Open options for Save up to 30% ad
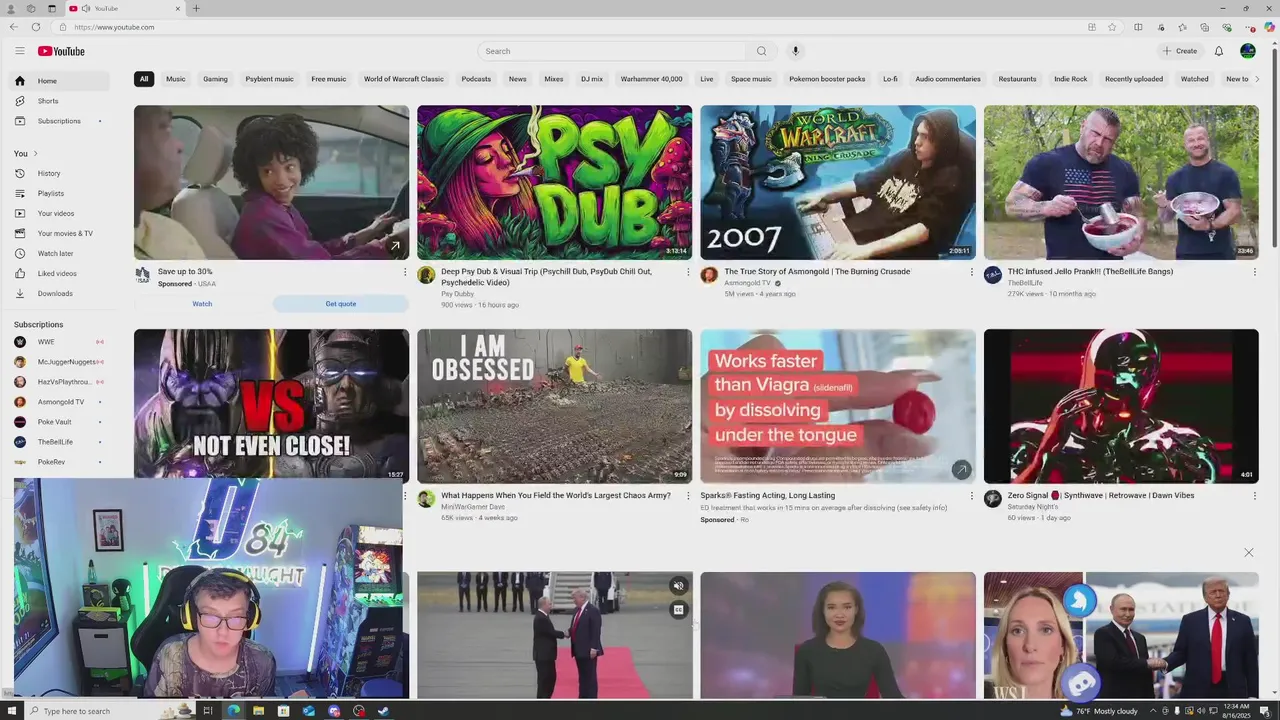Image resolution: width=1280 pixels, height=720 pixels. (405, 272)
